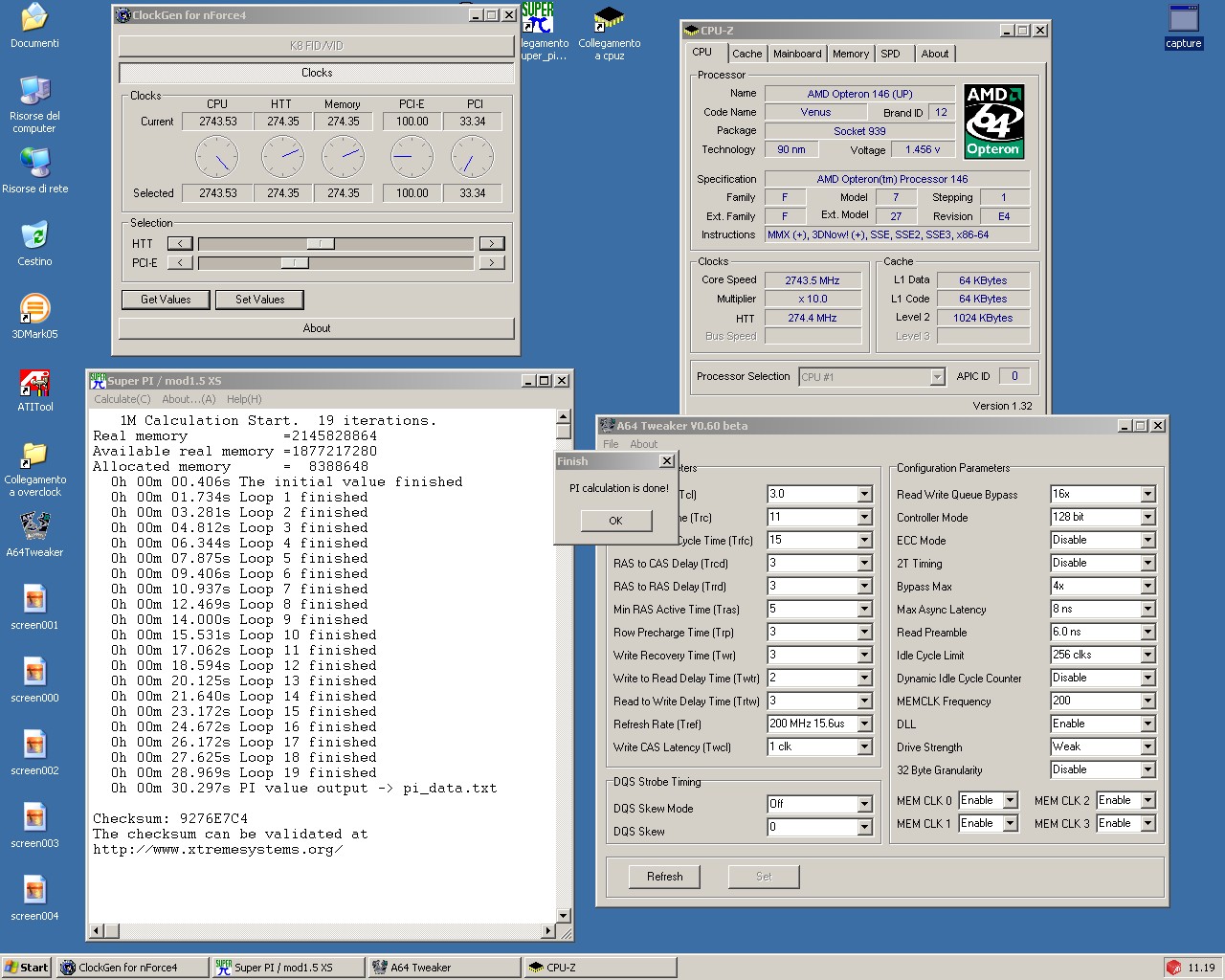Launch the A64Tweaker desktop icon
The image size is (1225, 980).
[x=34, y=534]
